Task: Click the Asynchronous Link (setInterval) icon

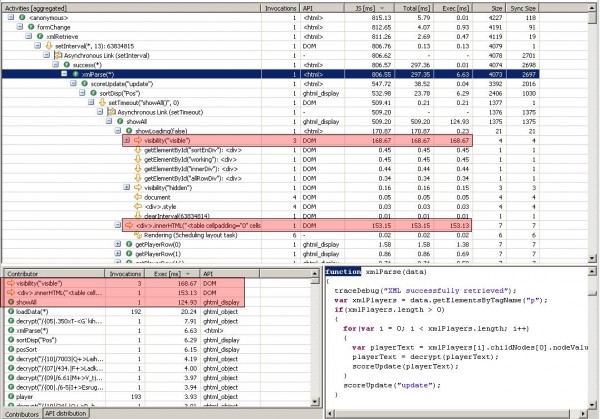Action: click(58, 55)
